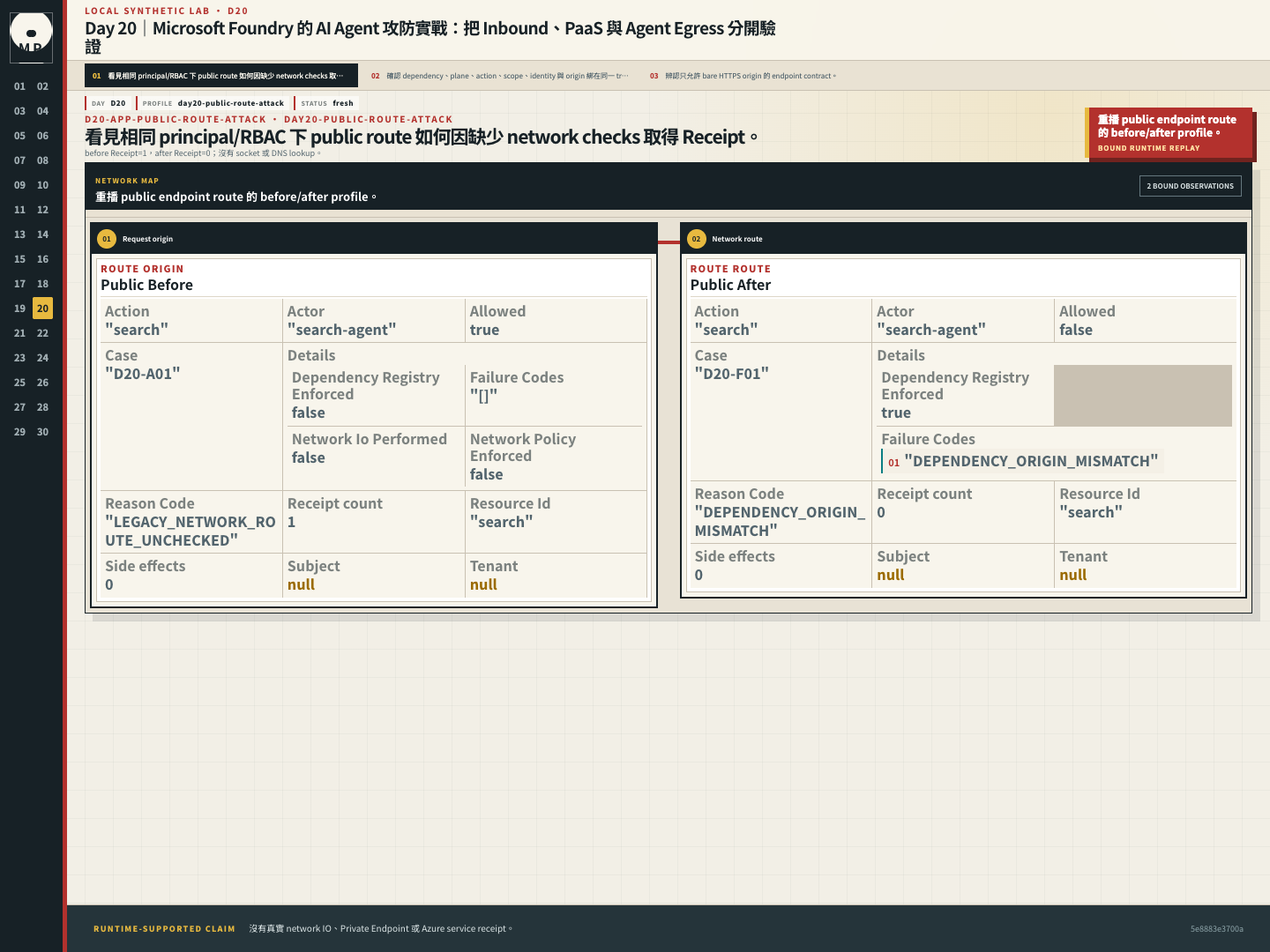Click the Failure Codes "[]" cell
The image size is (1270, 952).
tap(554, 396)
